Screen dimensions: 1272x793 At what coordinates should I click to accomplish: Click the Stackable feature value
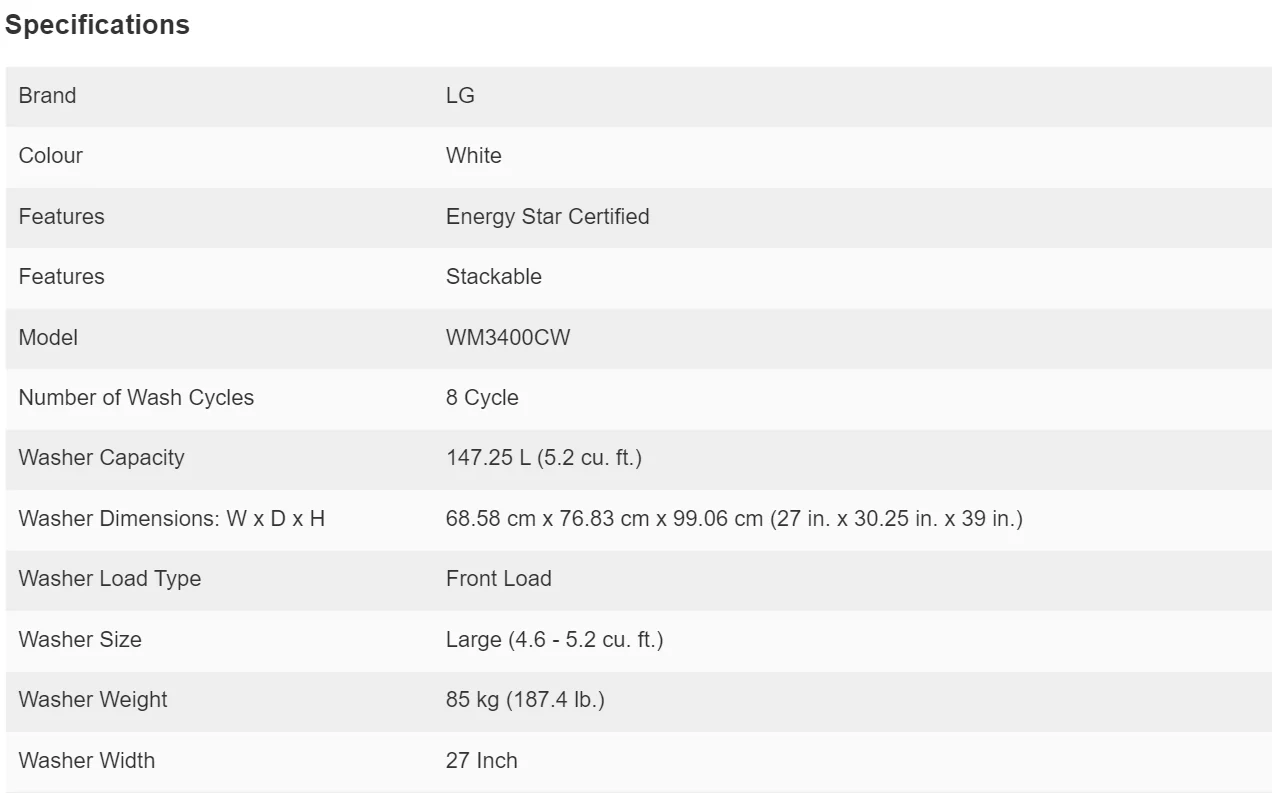(x=494, y=277)
